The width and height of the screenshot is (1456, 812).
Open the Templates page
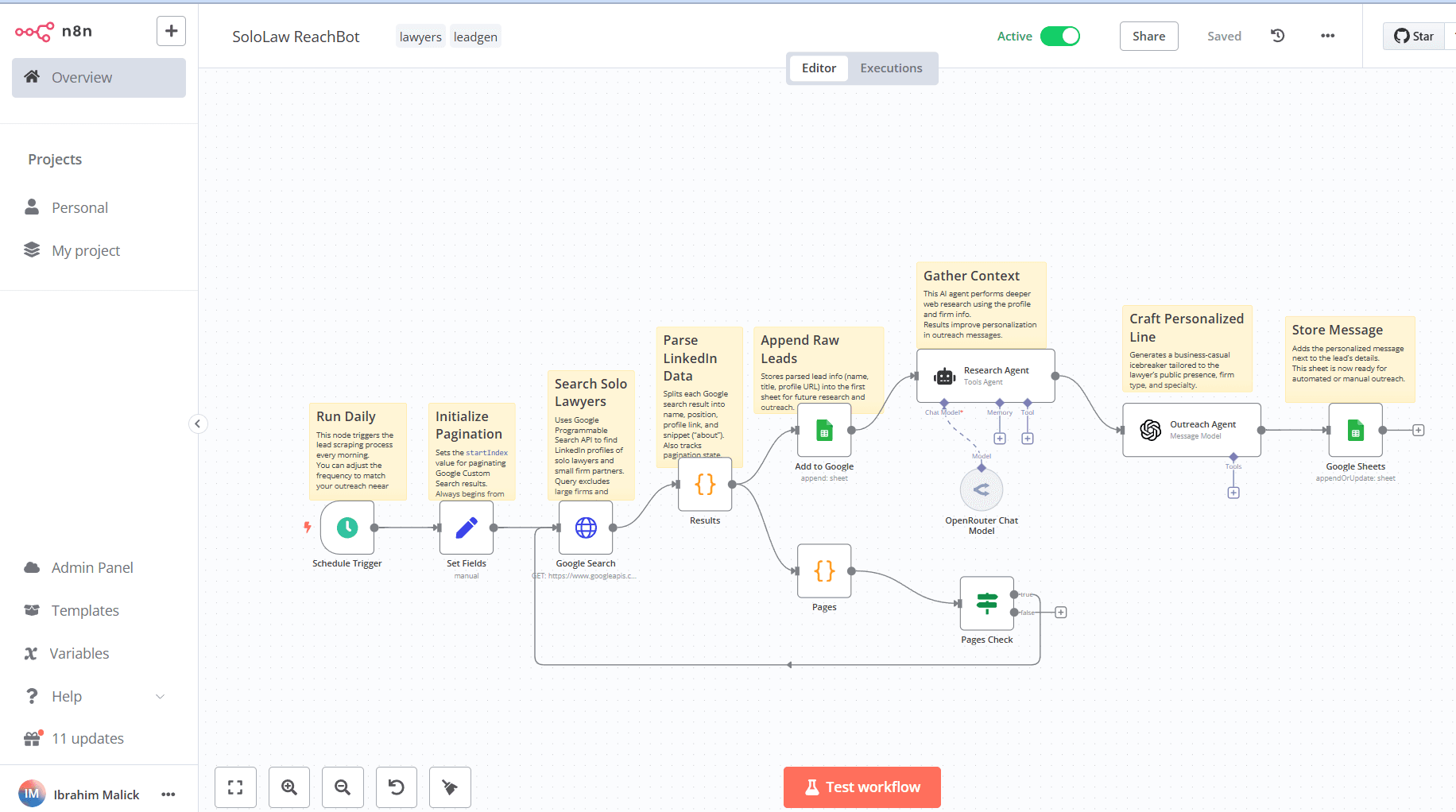(99, 610)
